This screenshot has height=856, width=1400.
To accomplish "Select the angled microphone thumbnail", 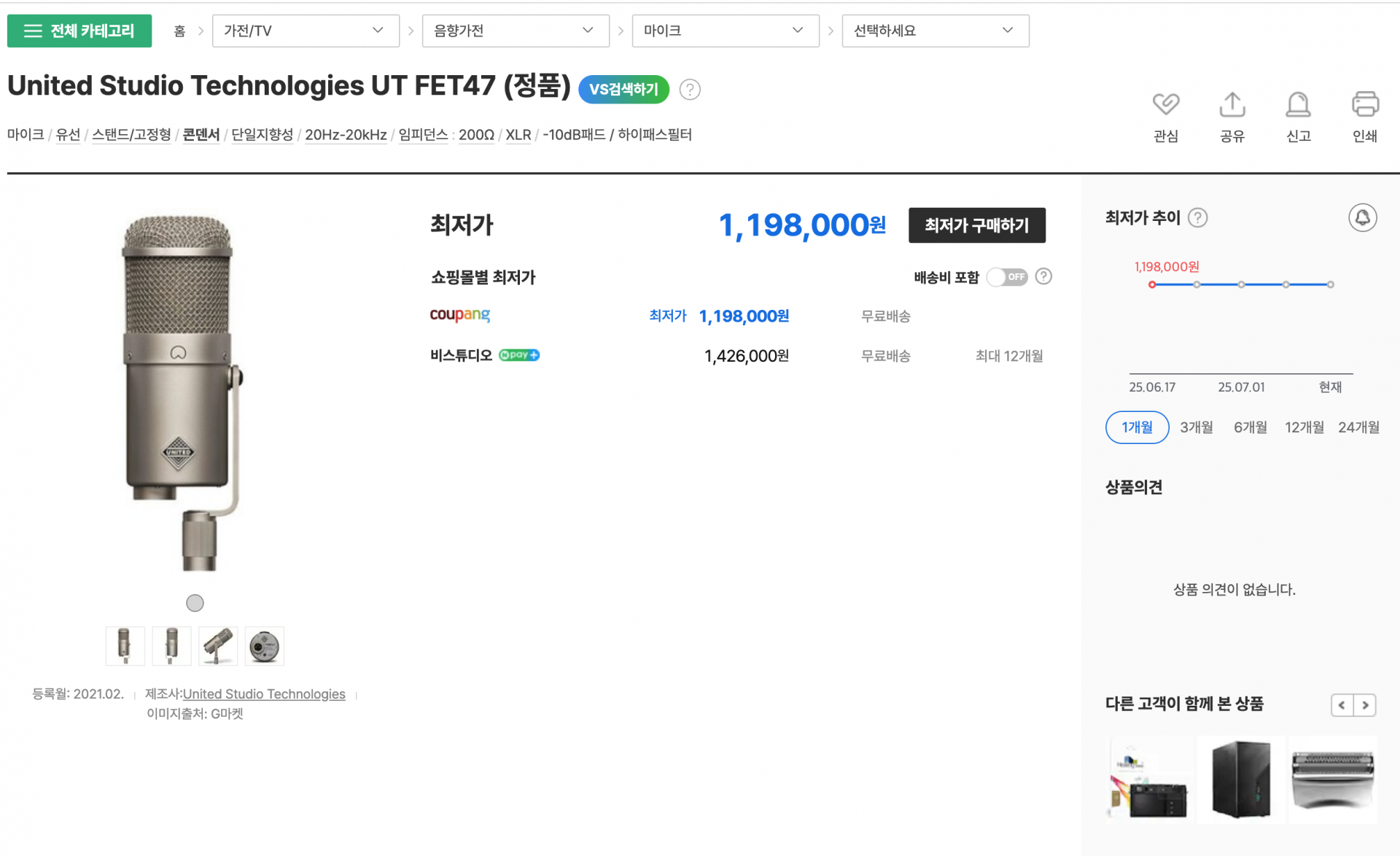I will tap(218, 646).
